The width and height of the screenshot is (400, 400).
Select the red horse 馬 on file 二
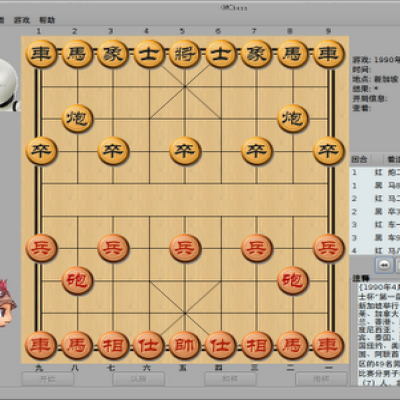coord(293,345)
